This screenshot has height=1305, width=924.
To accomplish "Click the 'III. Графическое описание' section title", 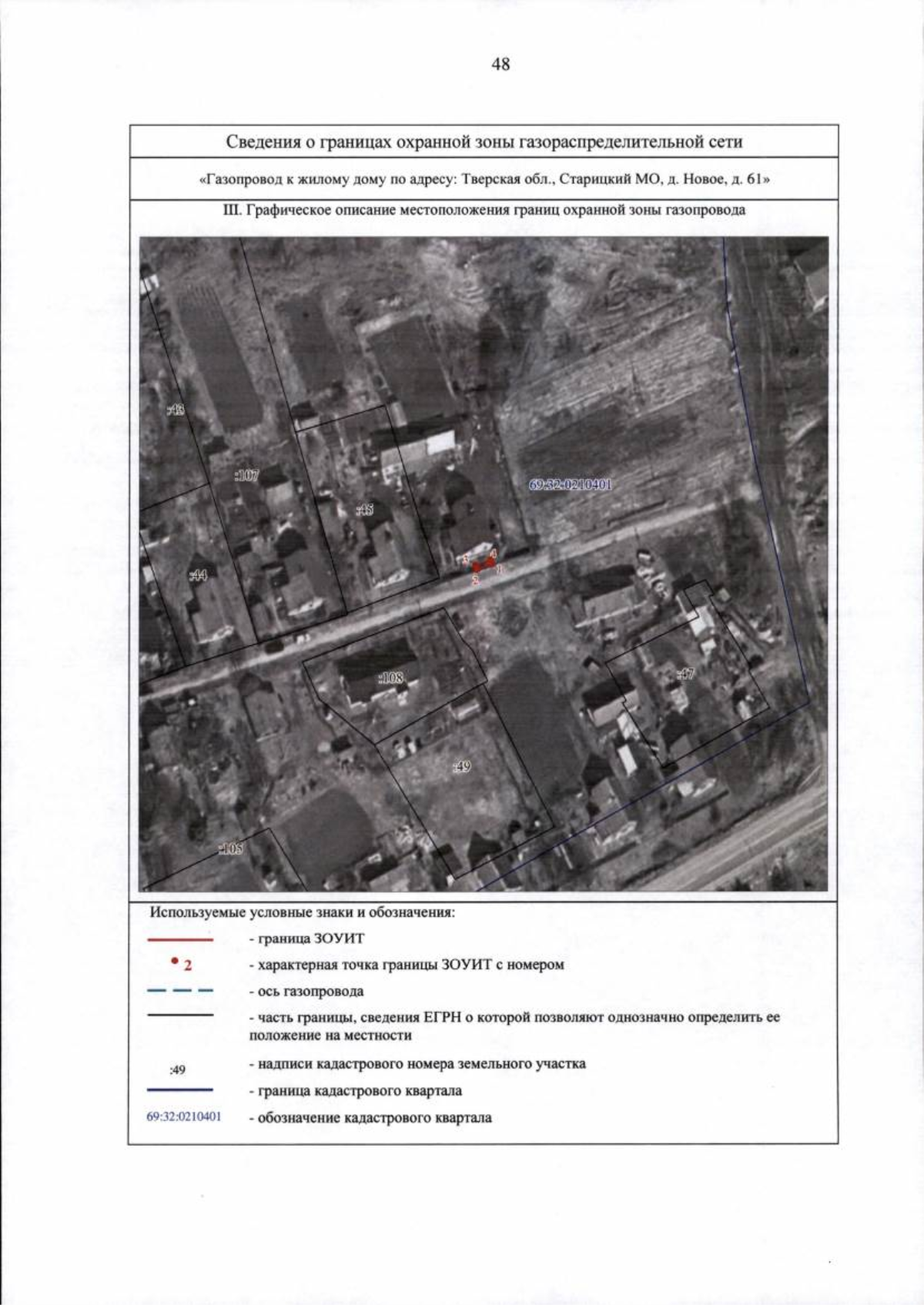I will click(x=484, y=210).
